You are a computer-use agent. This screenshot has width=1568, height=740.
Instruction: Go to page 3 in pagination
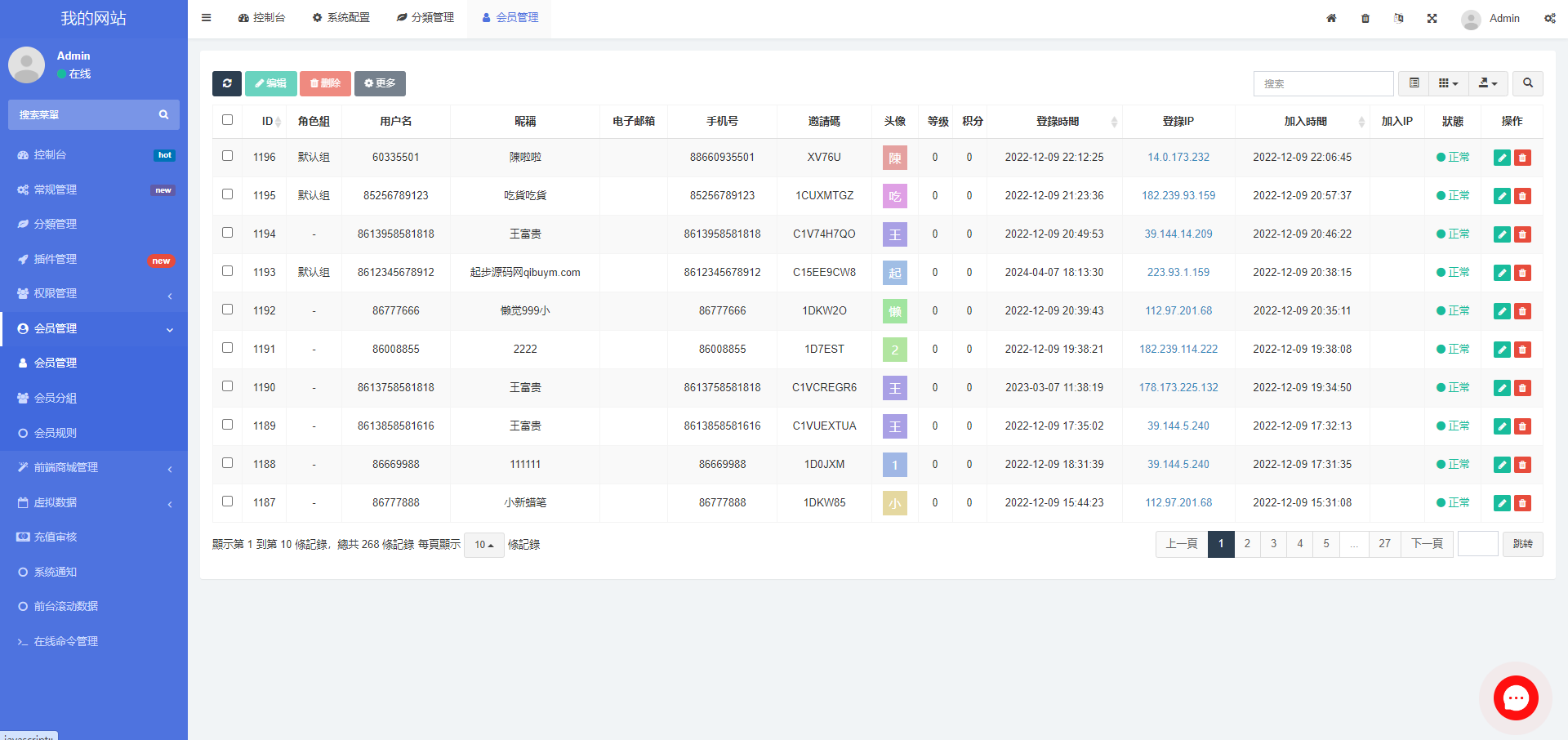point(1273,544)
